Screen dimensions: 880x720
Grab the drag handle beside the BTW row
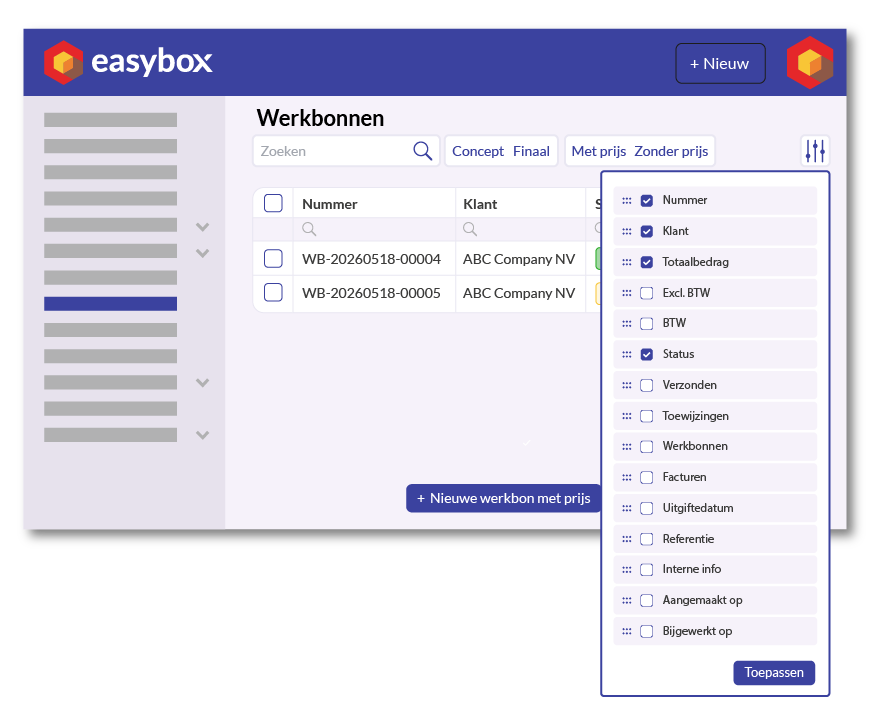627,324
